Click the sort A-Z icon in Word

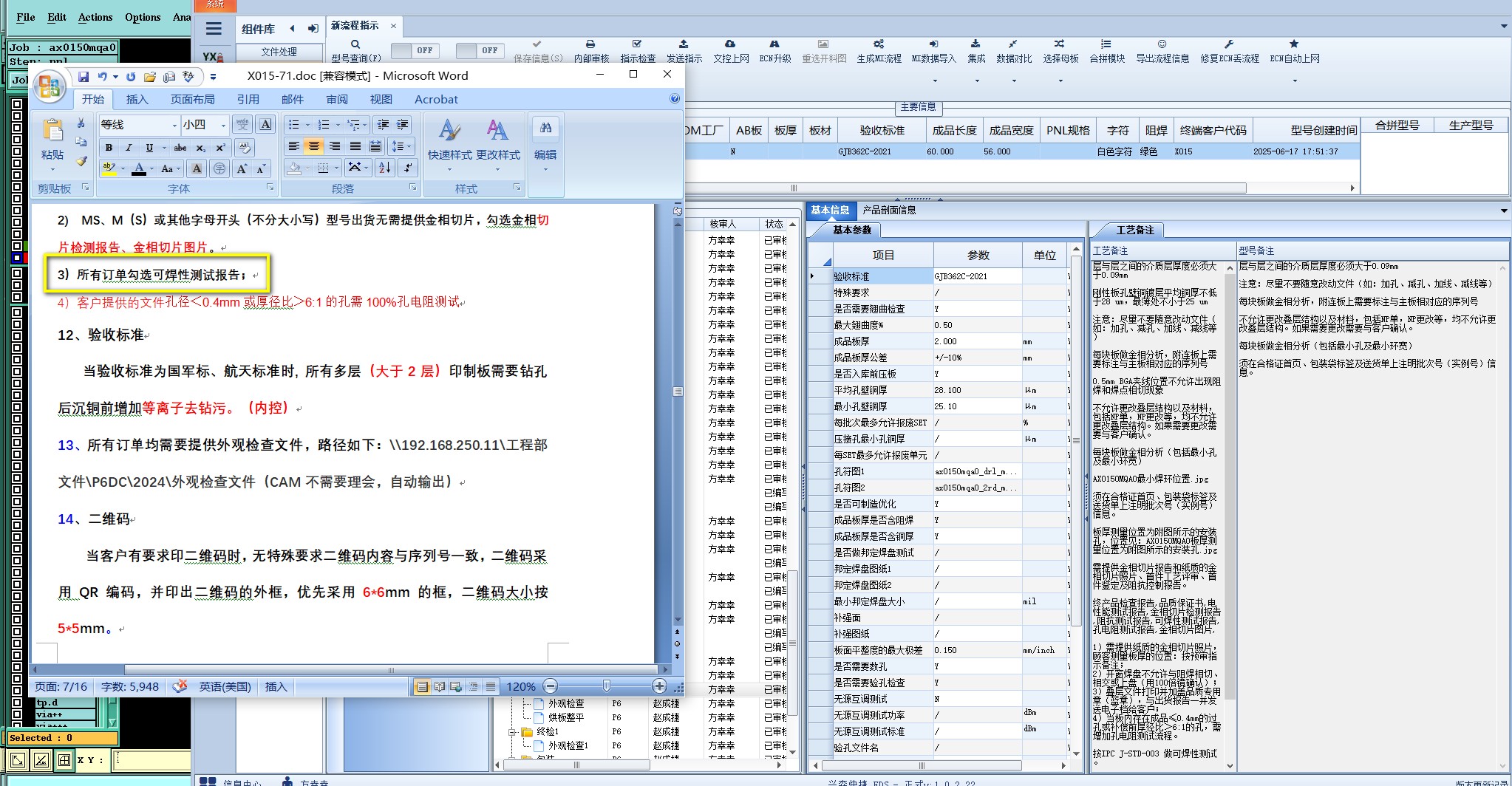click(x=385, y=168)
